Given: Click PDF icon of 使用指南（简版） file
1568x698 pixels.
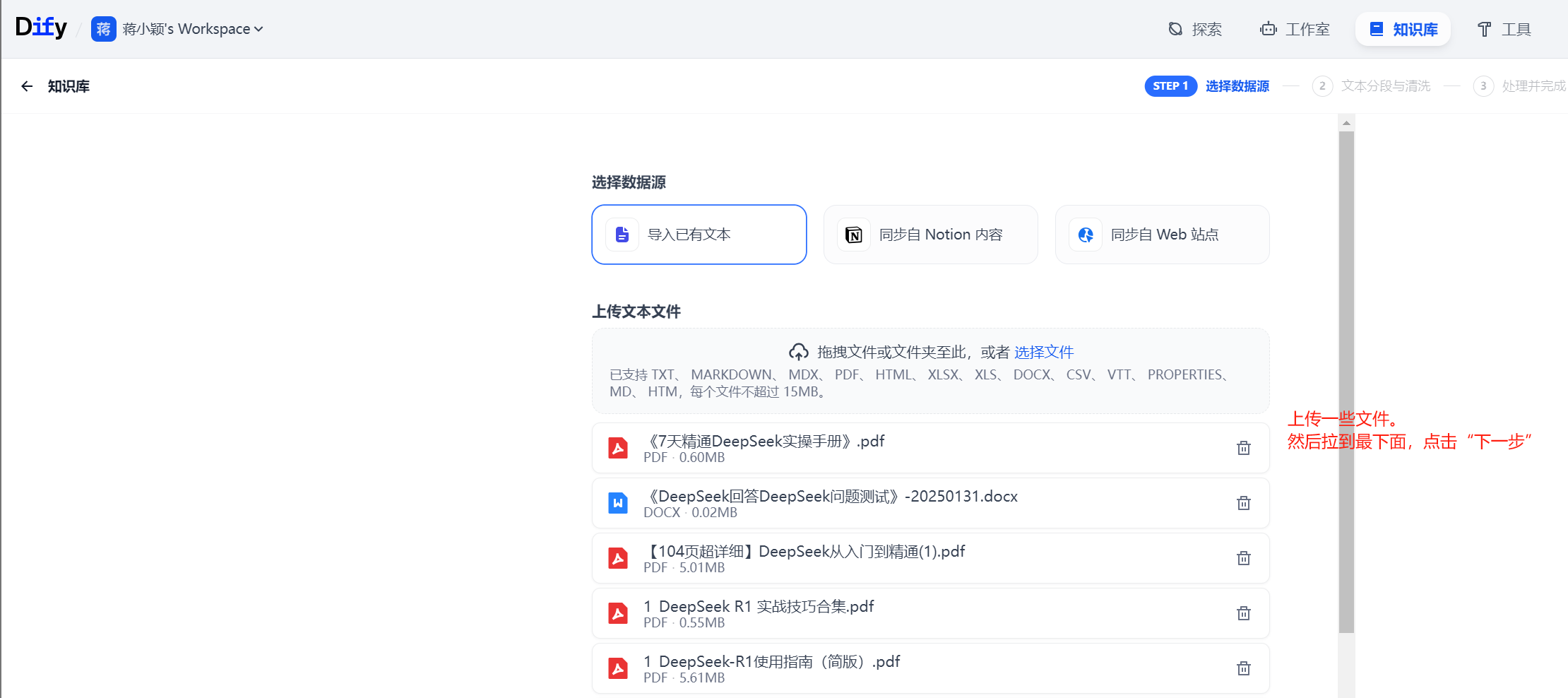Looking at the screenshot, I should (x=618, y=668).
